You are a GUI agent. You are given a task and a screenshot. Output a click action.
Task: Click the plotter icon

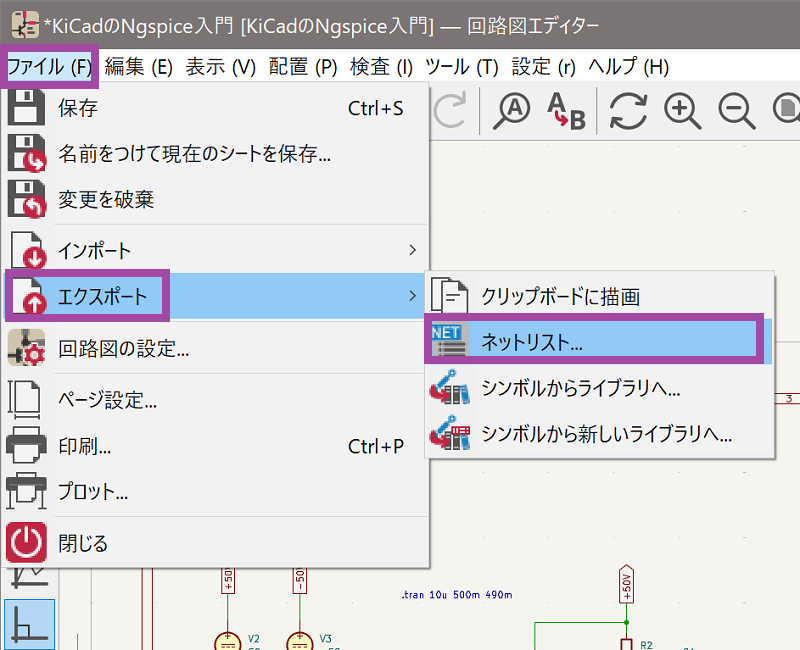[x=26, y=491]
